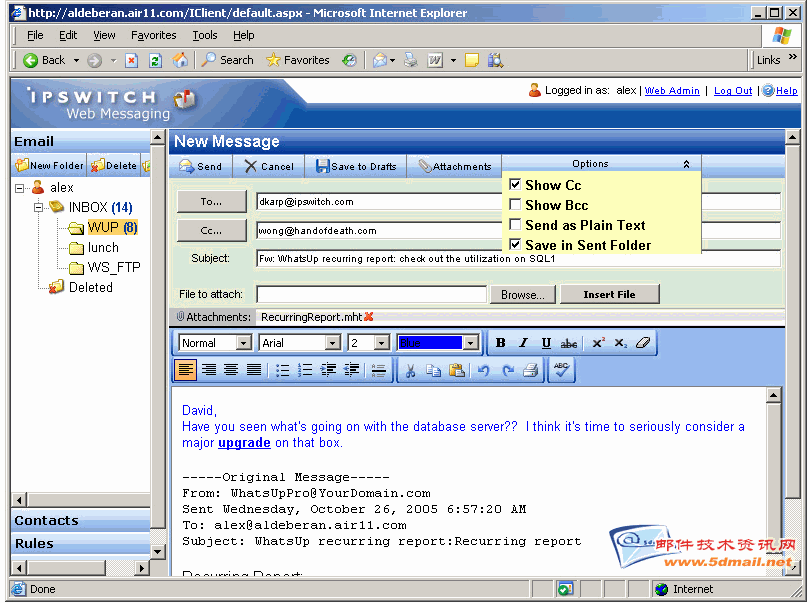Remove the RecurringReport.mht attachment
The width and height of the screenshot is (810, 603).
pyautogui.click(x=369, y=317)
